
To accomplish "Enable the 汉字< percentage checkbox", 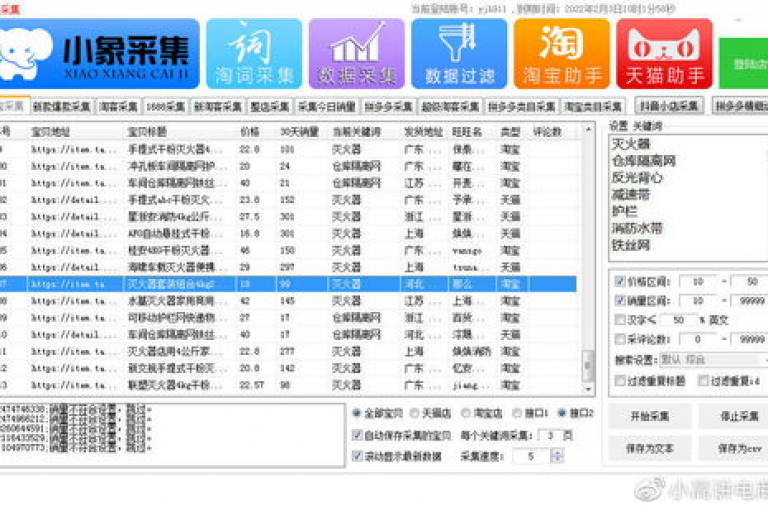I will [620, 320].
